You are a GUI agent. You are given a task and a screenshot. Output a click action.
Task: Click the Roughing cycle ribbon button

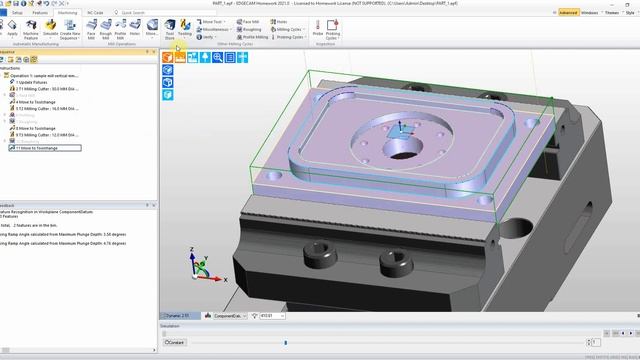tap(249, 29)
